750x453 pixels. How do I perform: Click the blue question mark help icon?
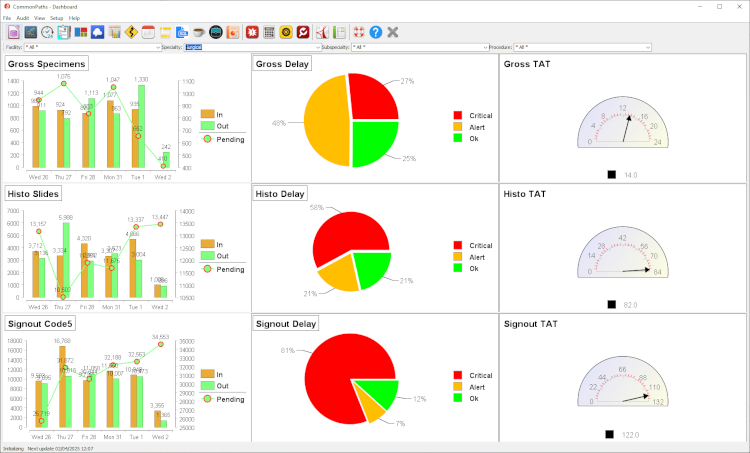[376, 32]
